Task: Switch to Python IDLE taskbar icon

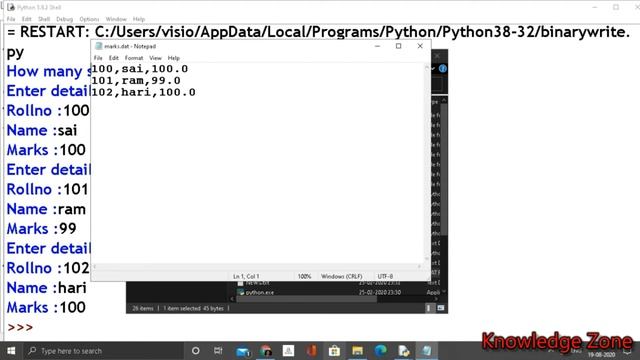Action: (x=404, y=351)
